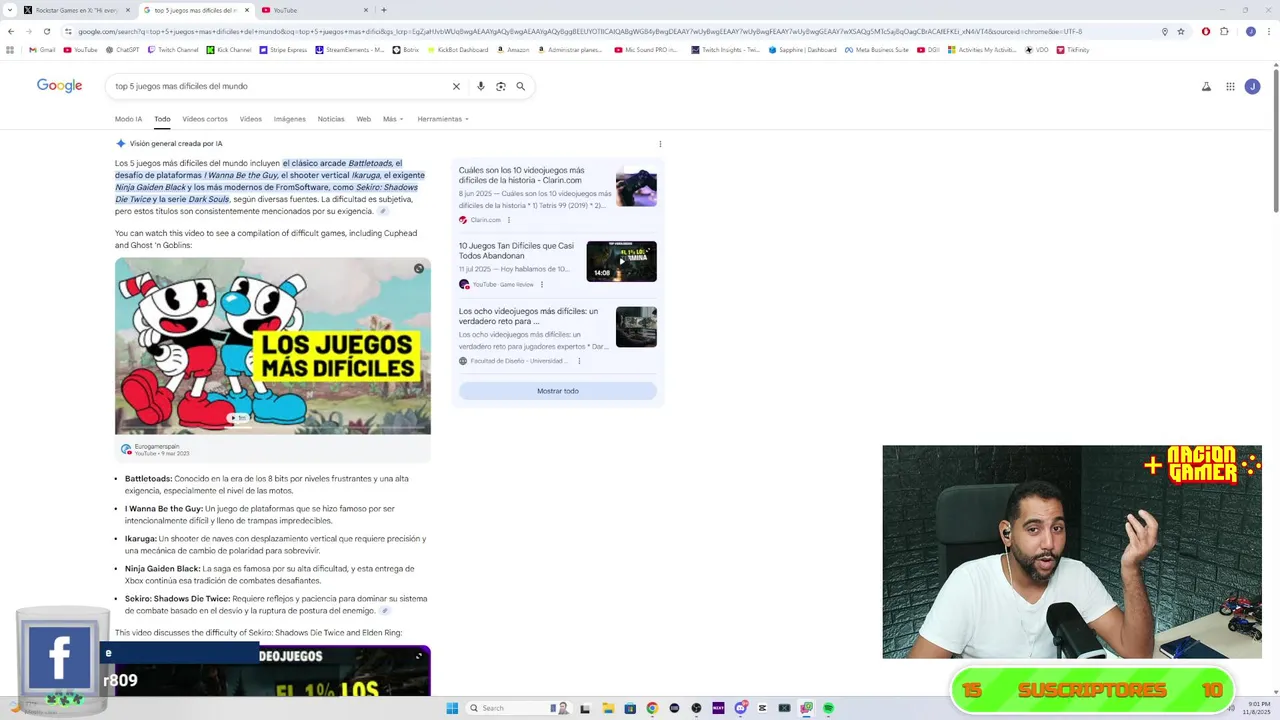The height and width of the screenshot is (720, 1280).
Task: Open three-dot menu for the Clarin.com source
Action: pos(509,220)
